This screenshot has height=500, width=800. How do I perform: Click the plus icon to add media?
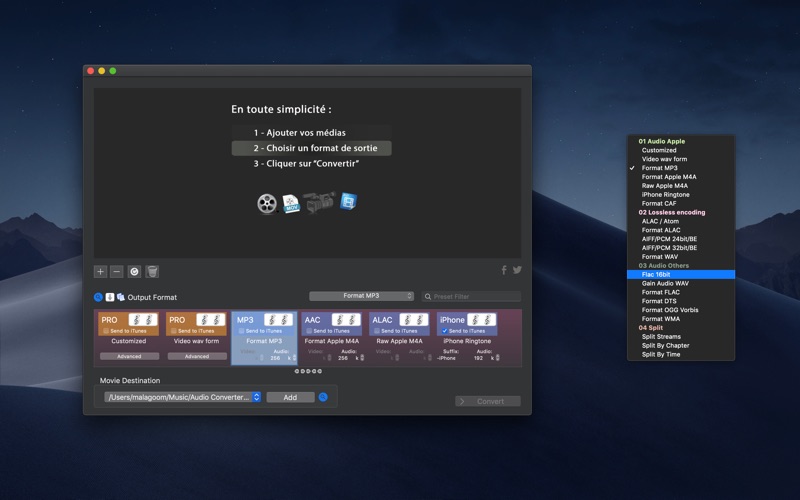pos(101,271)
